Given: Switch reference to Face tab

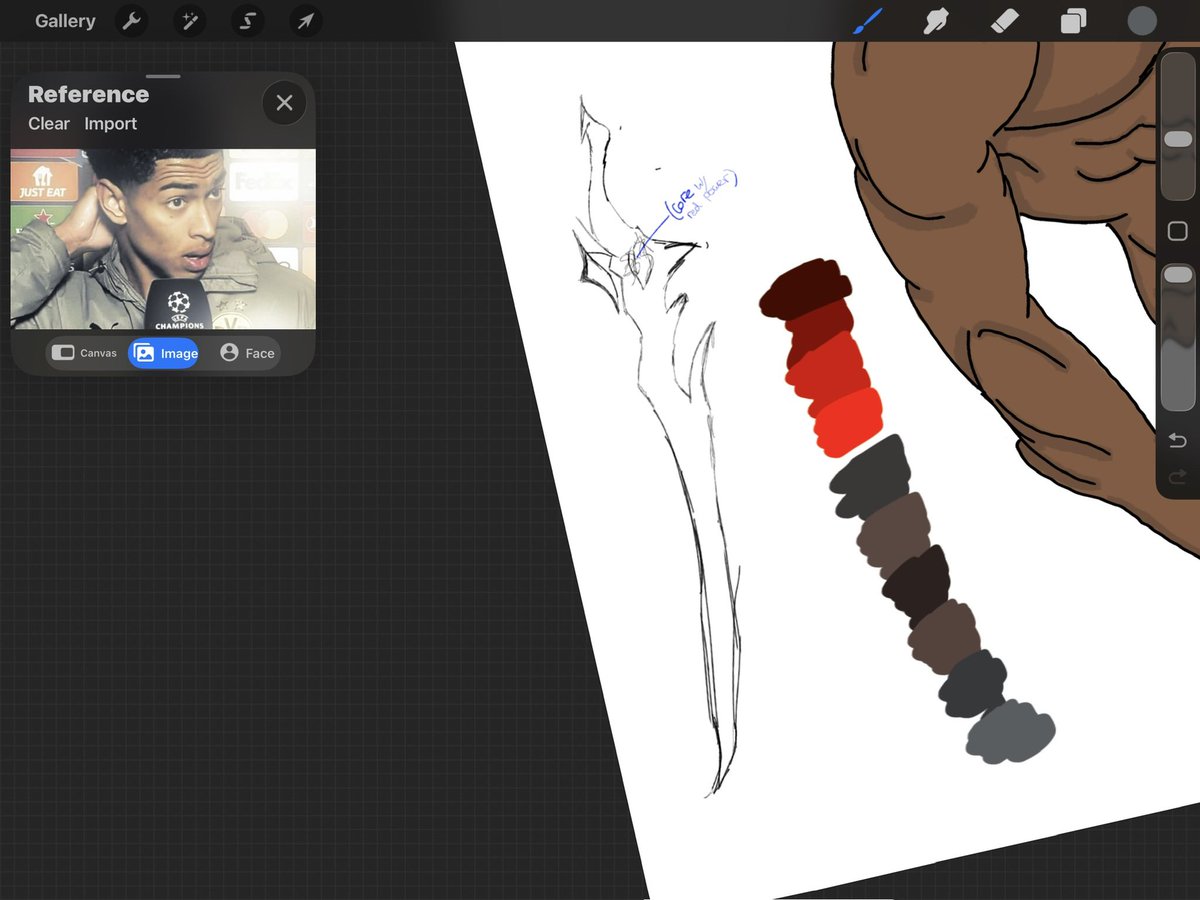Looking at the screenshot, I should point(247,353).
